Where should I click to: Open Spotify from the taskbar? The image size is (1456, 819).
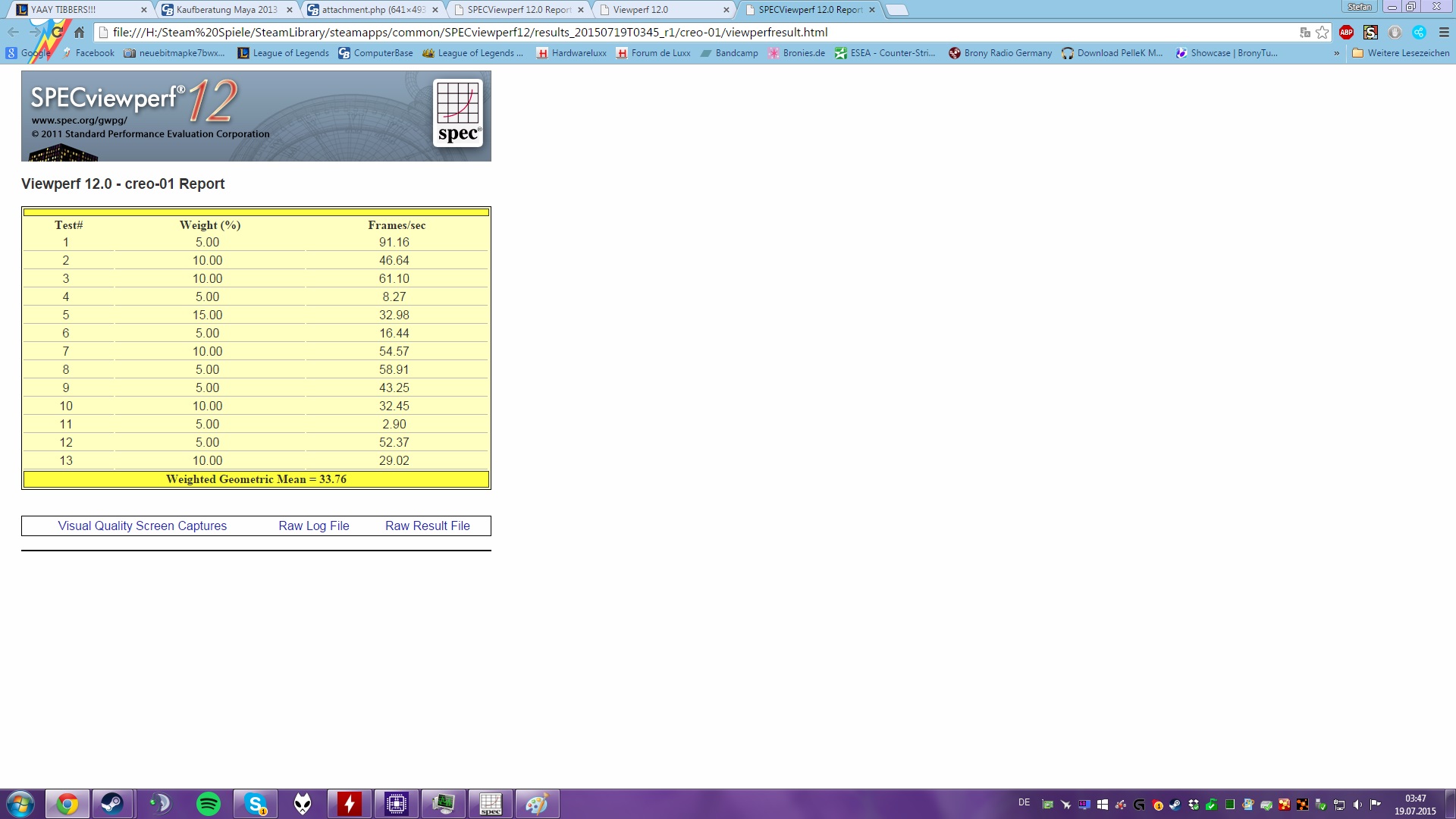(x=209, y=804)
